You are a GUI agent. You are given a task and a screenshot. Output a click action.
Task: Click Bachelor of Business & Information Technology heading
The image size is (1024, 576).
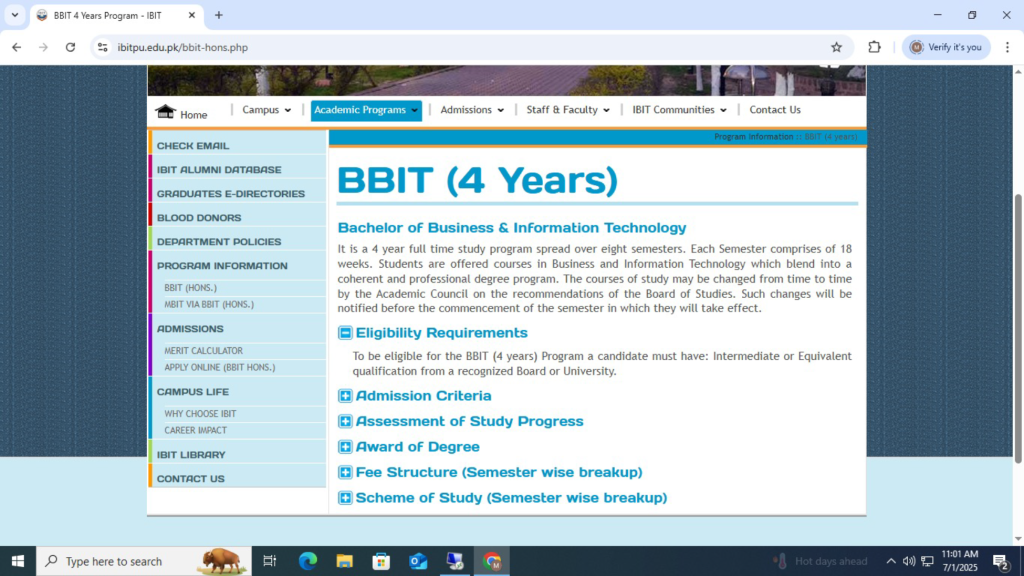(511, 227)
